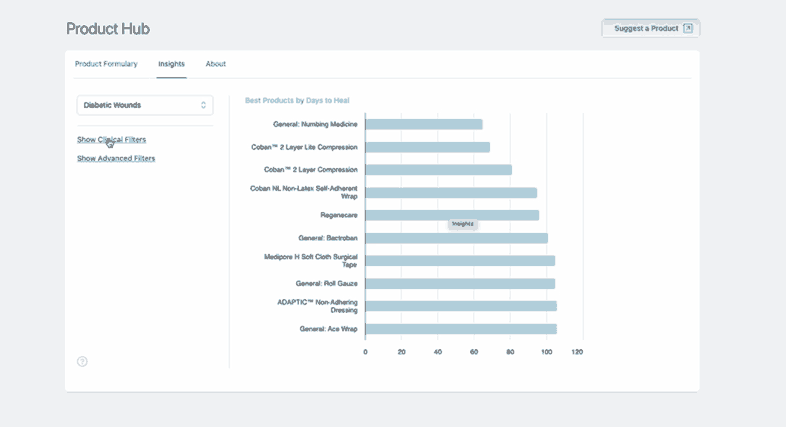Click the General: Bactroban bar
The height and width of the screenshot is (427, 786).
456,238
